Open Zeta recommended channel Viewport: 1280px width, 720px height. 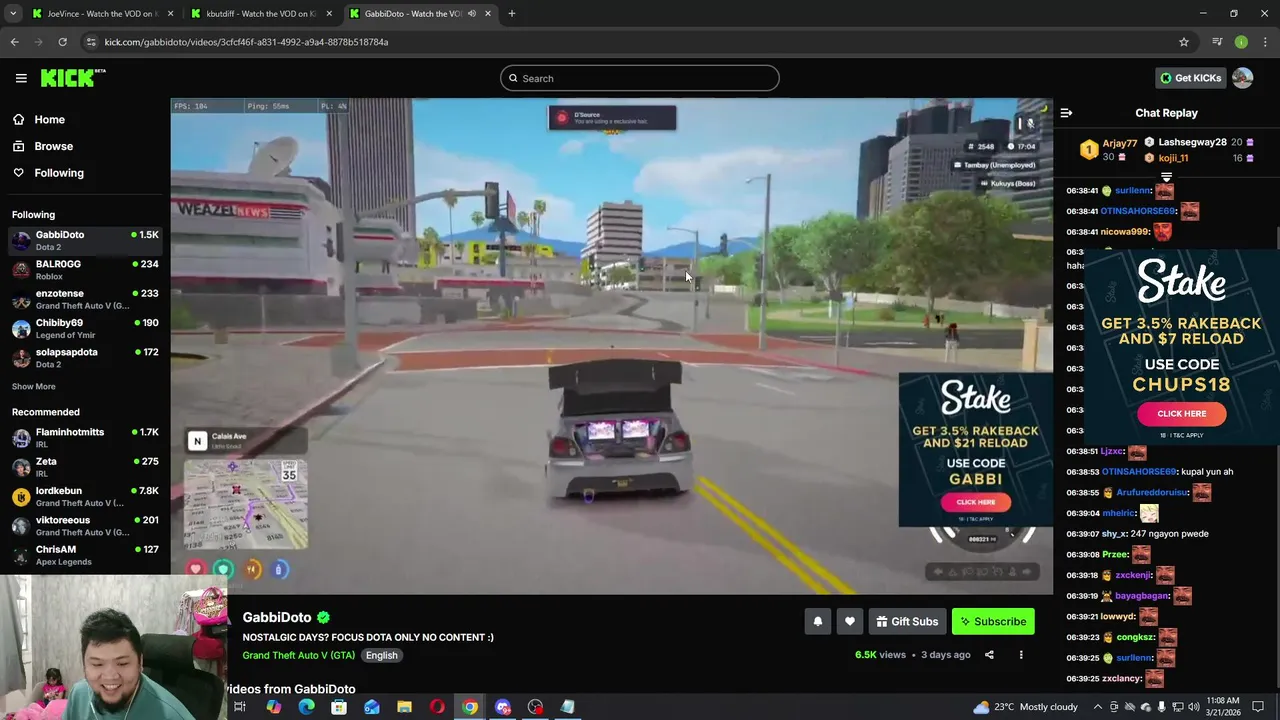tap(85, 467)
